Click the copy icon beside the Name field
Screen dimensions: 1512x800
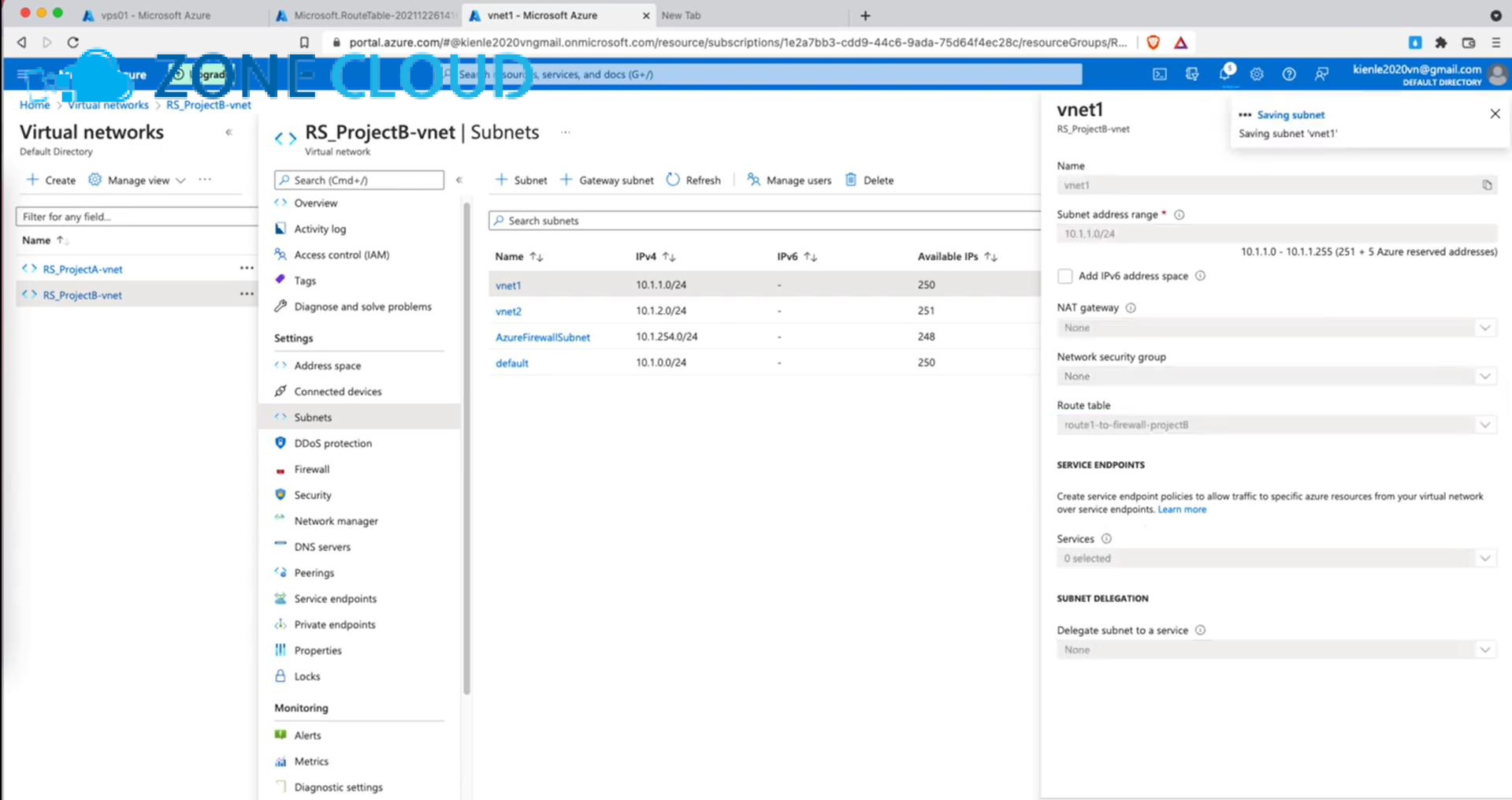pos(1487,184)
